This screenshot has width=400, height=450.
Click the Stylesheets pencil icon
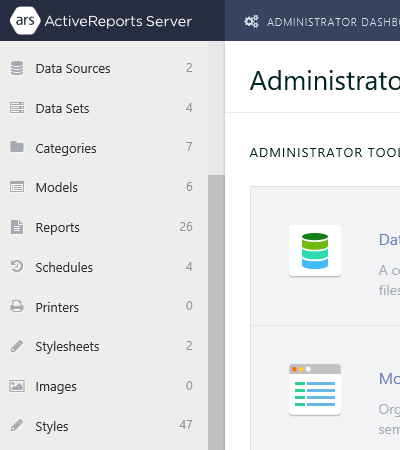17,346
